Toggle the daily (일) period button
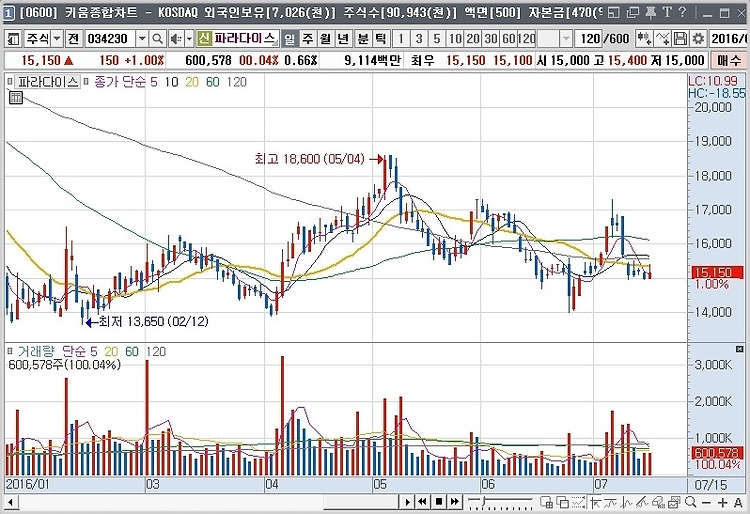This screenshot has width=750, height=514. click(289, 38)
